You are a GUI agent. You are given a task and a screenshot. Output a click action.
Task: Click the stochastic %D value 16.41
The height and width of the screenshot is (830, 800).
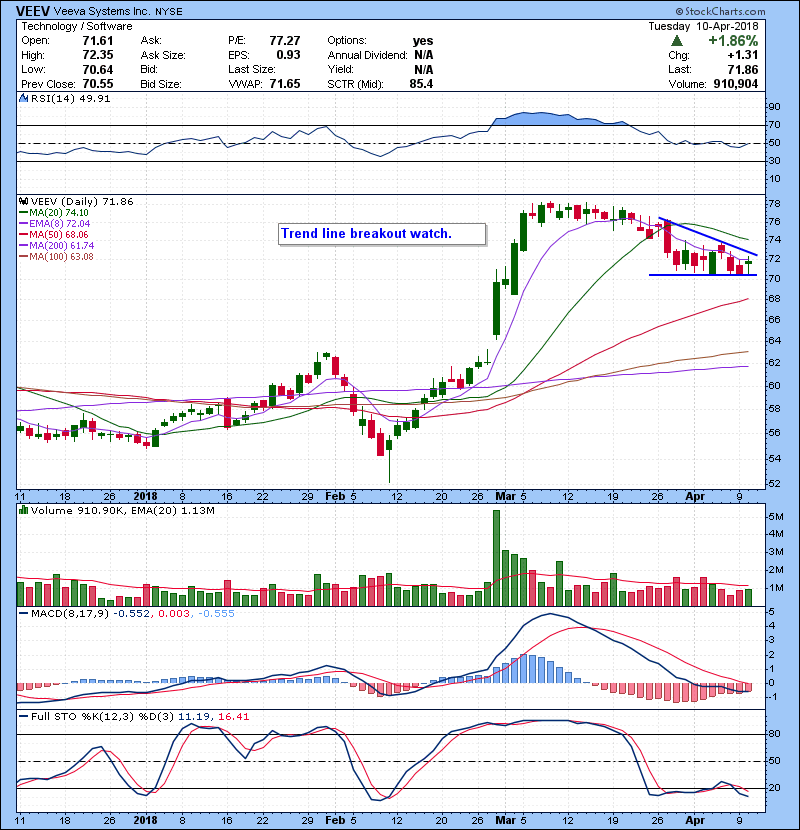pyautogui.click(x=233, y=716)
